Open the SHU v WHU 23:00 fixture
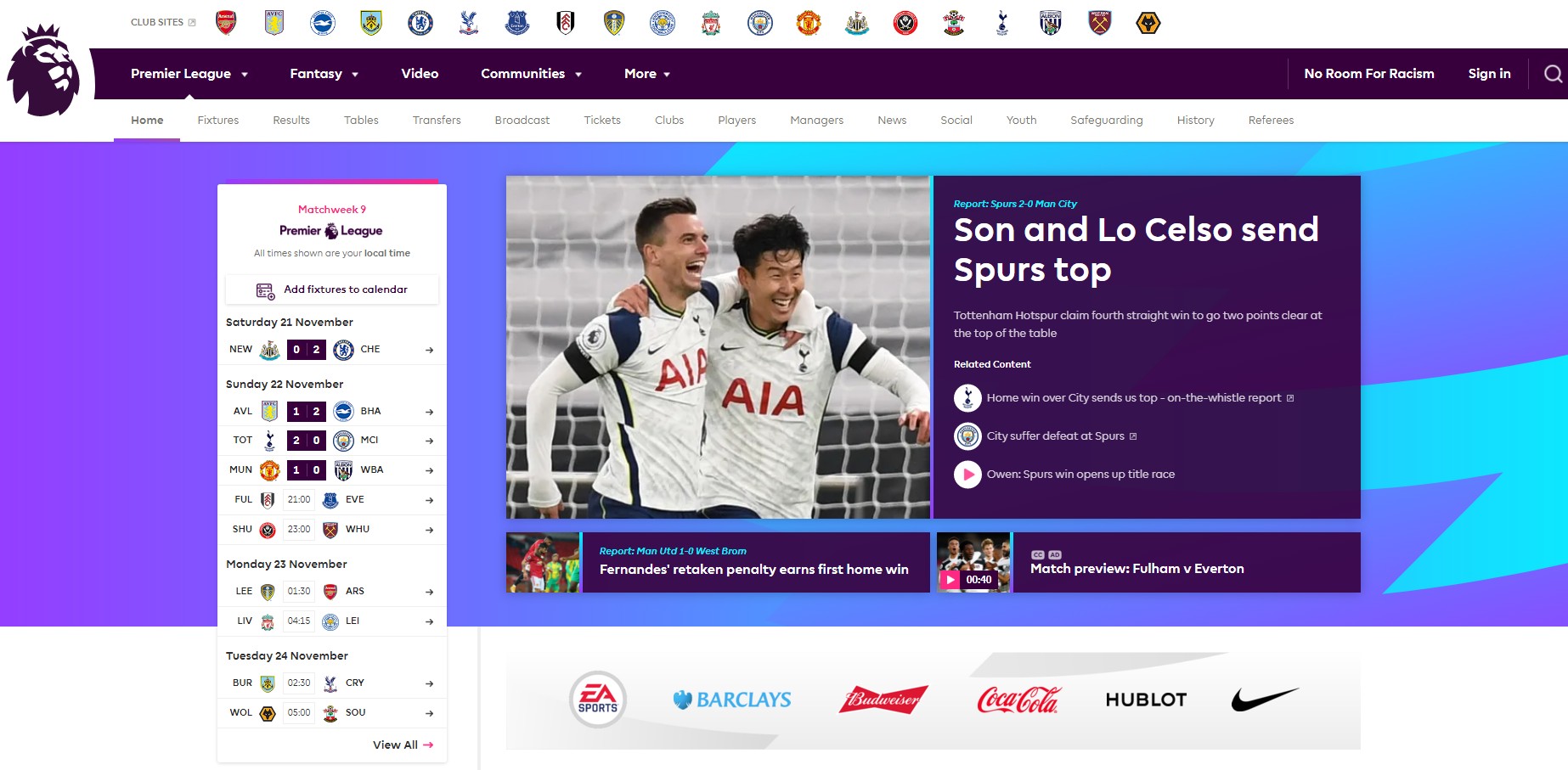The height and width of the screenshot is (770, 1568). click(x=332, y=530)
